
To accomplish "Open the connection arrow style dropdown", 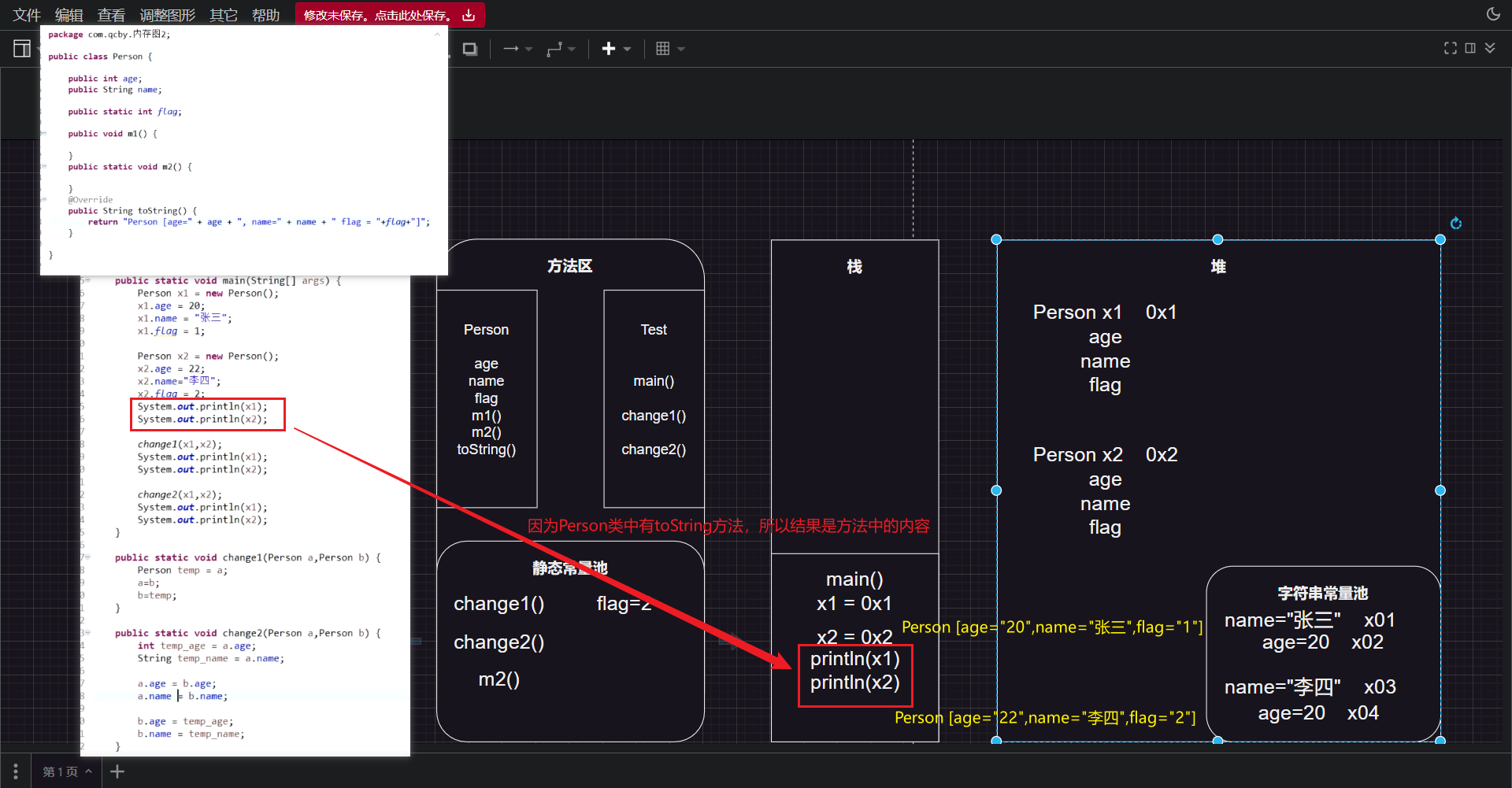I will (517, 49).
